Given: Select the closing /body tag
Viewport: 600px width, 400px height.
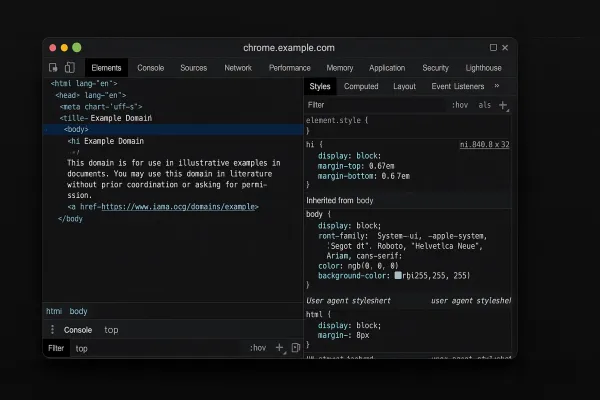Looking at the screenshot, I should 70,219.
